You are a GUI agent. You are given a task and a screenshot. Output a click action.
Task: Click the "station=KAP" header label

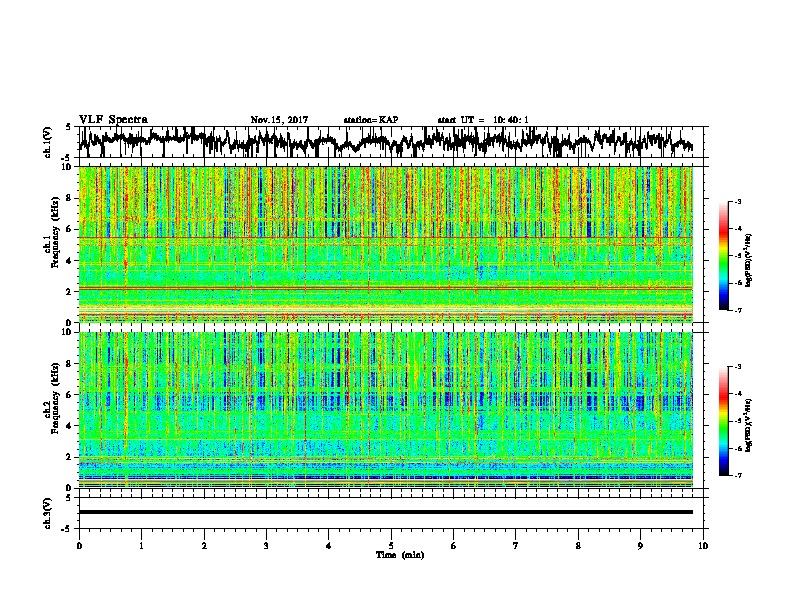pos(371,120)
